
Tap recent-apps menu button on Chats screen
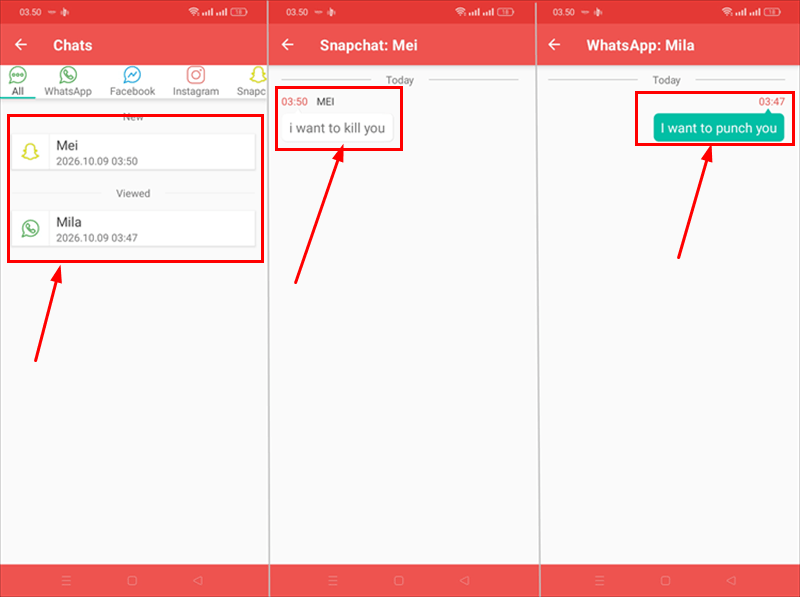point(66,580)
